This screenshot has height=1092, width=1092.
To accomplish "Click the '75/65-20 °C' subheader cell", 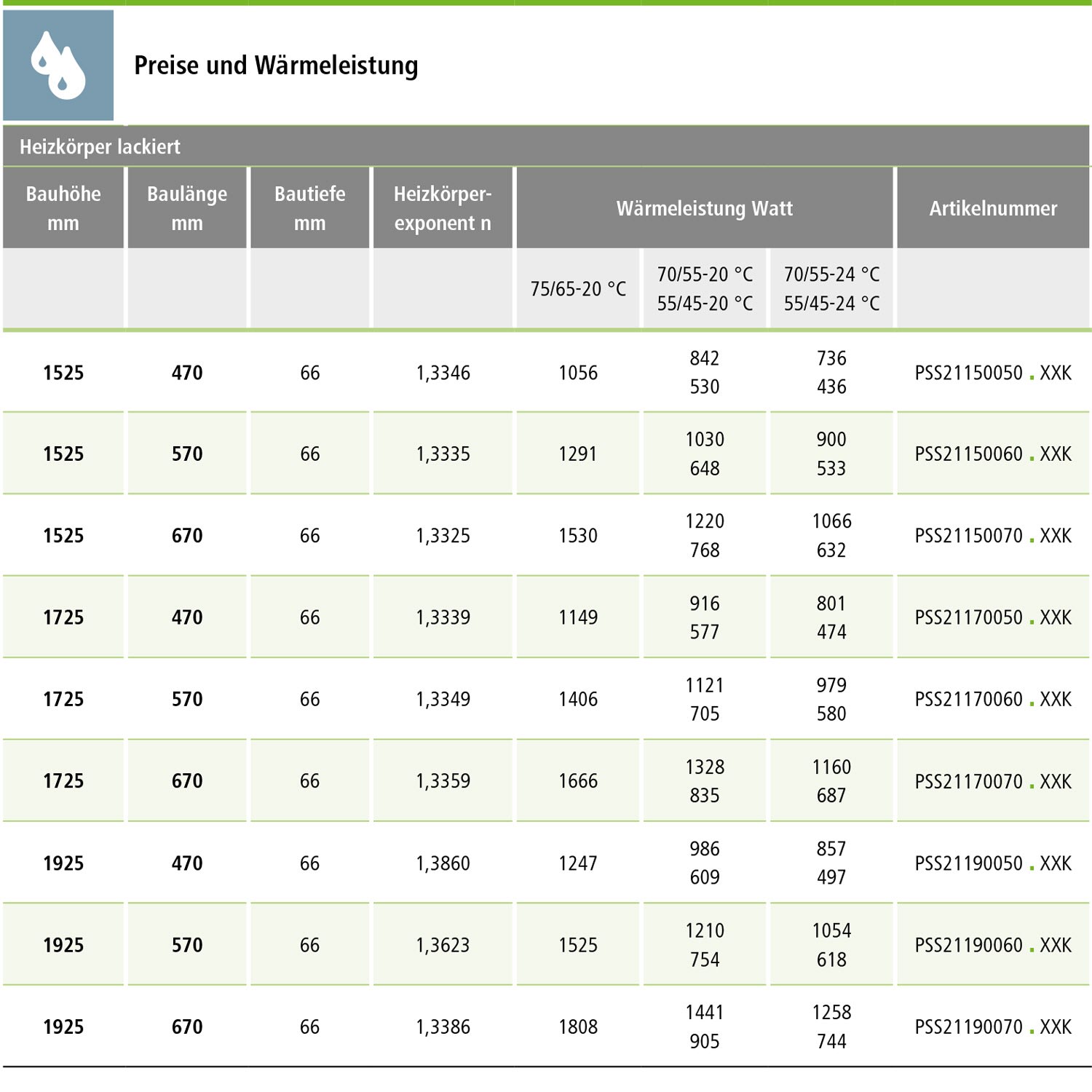I will point(578,289).
